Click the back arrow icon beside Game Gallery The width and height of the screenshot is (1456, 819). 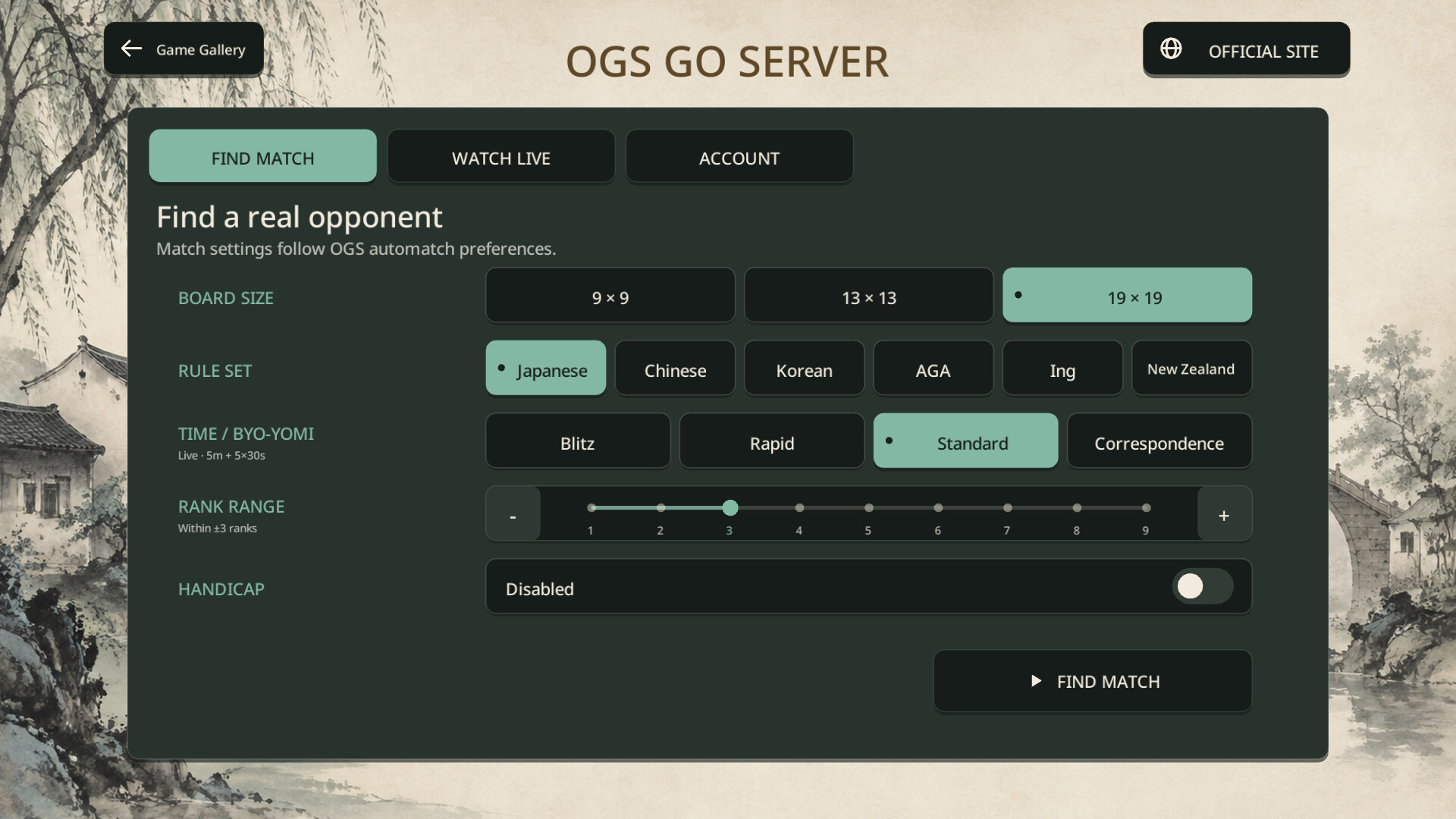tap(131, 49)
